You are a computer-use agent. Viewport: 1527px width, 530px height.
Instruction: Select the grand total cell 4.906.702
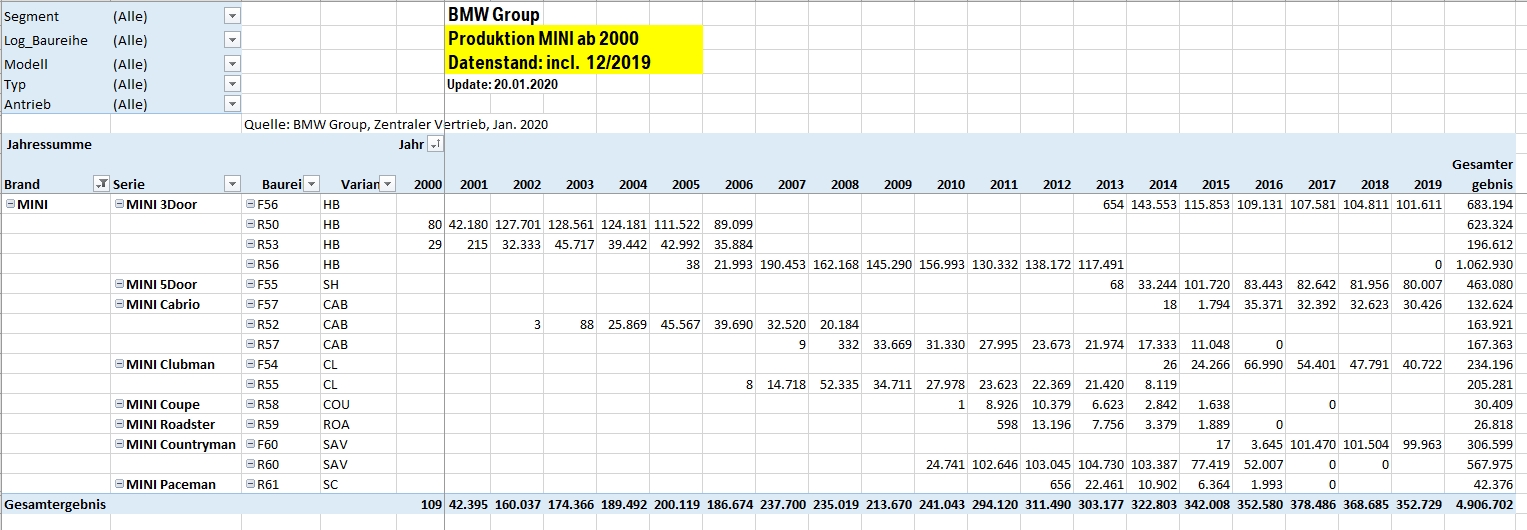coord(1482,504)
